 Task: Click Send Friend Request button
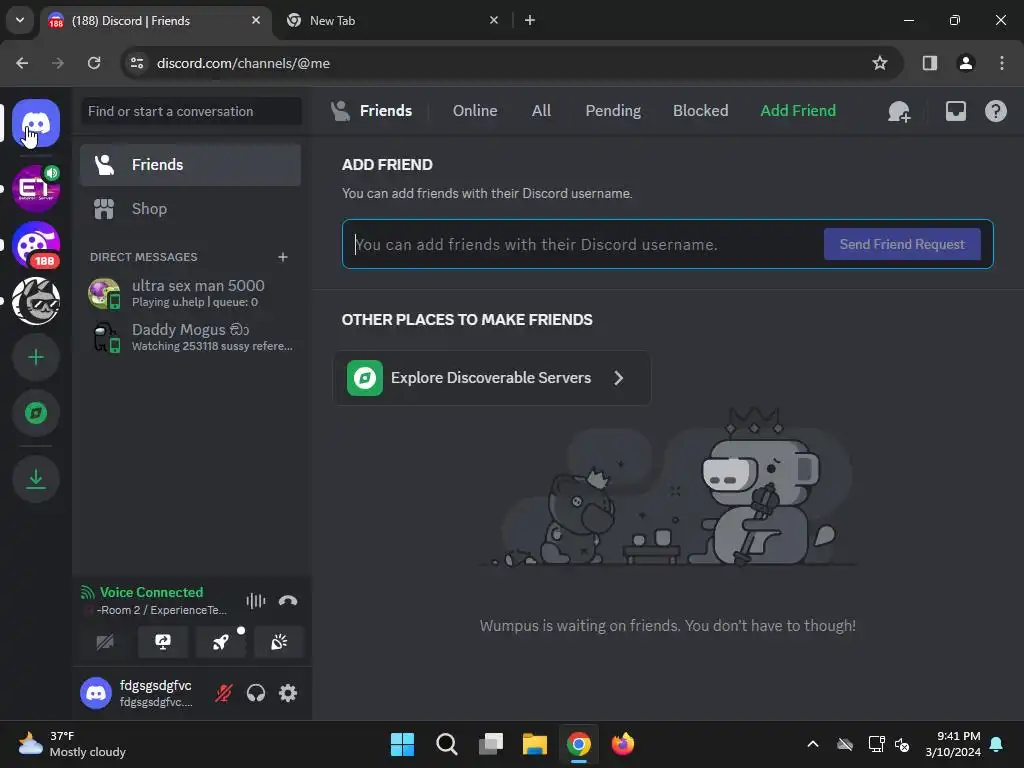tap(902, 244)
